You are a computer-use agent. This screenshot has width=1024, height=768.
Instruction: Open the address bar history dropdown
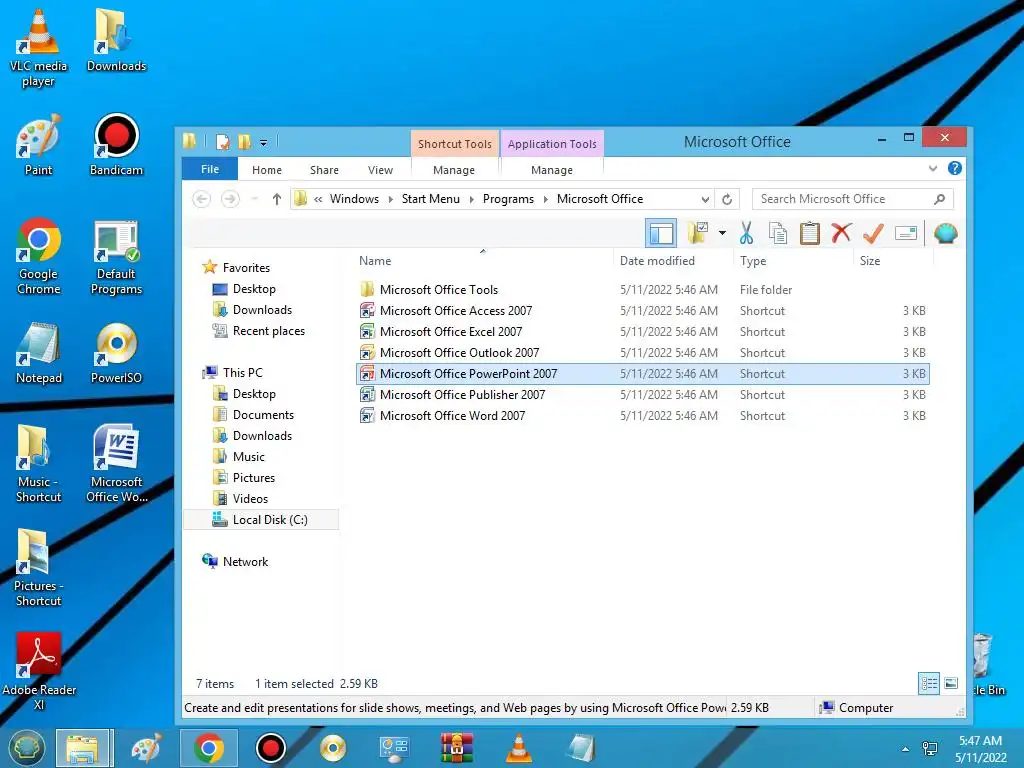[705, 199]
